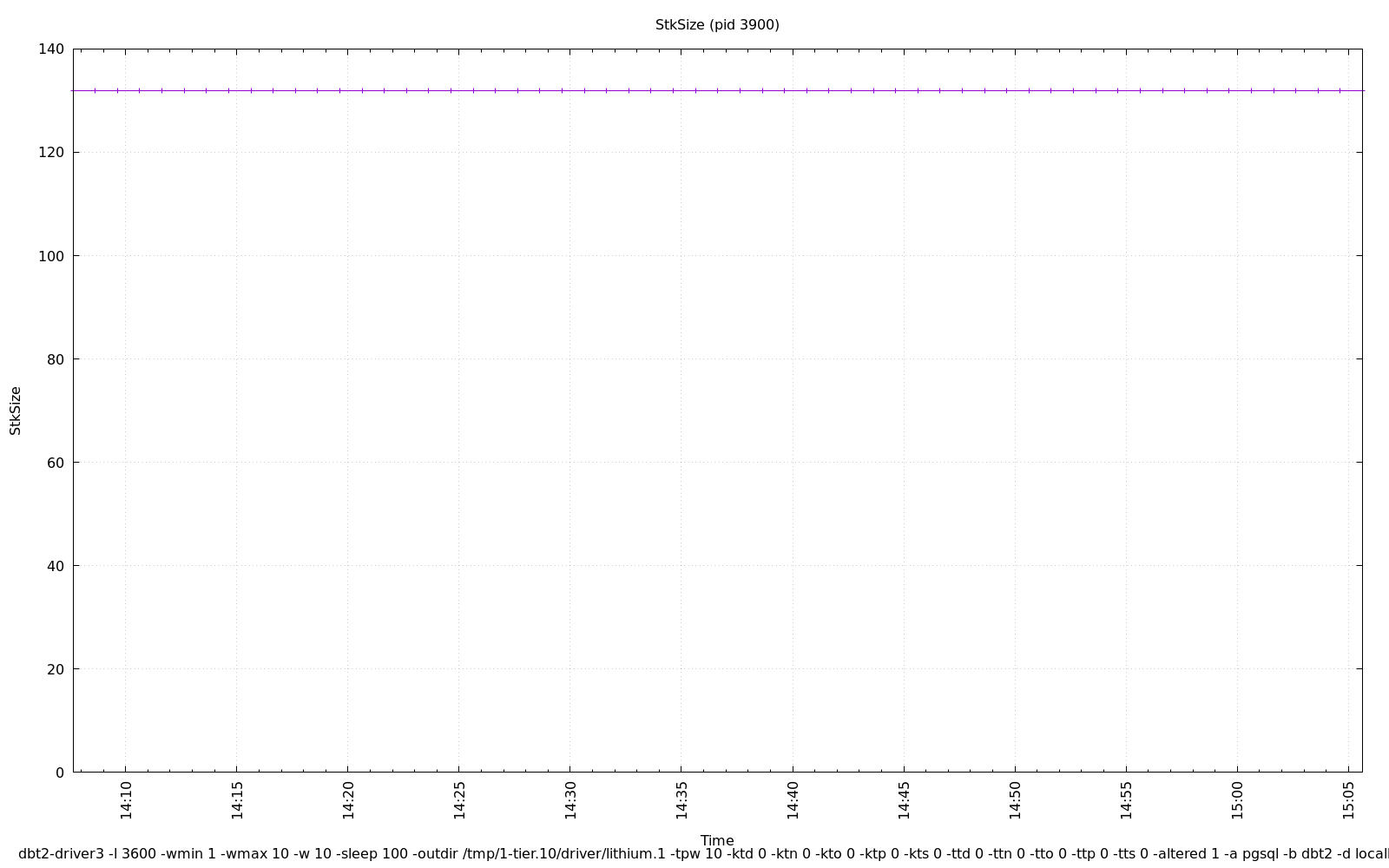This screenshot has width=1389, height=868.
Task: Click the Time x-axis label
Action: coord(717,840)
